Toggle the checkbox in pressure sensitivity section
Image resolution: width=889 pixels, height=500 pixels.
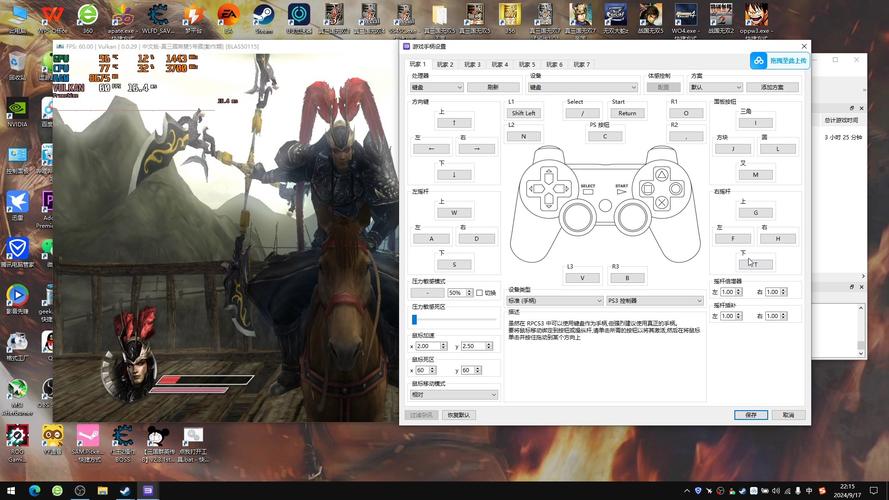tap(480, 293)
